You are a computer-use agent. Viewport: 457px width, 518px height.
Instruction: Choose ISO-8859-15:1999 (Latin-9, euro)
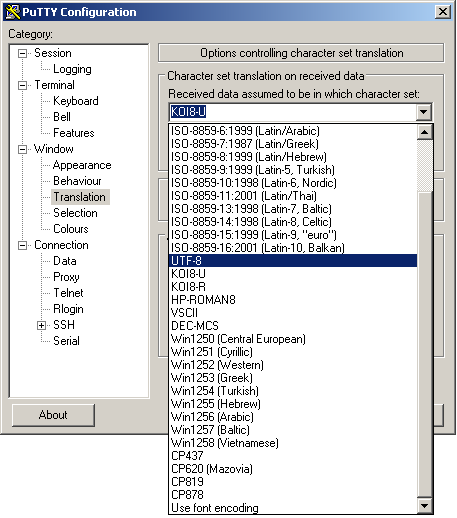(293, 235)
